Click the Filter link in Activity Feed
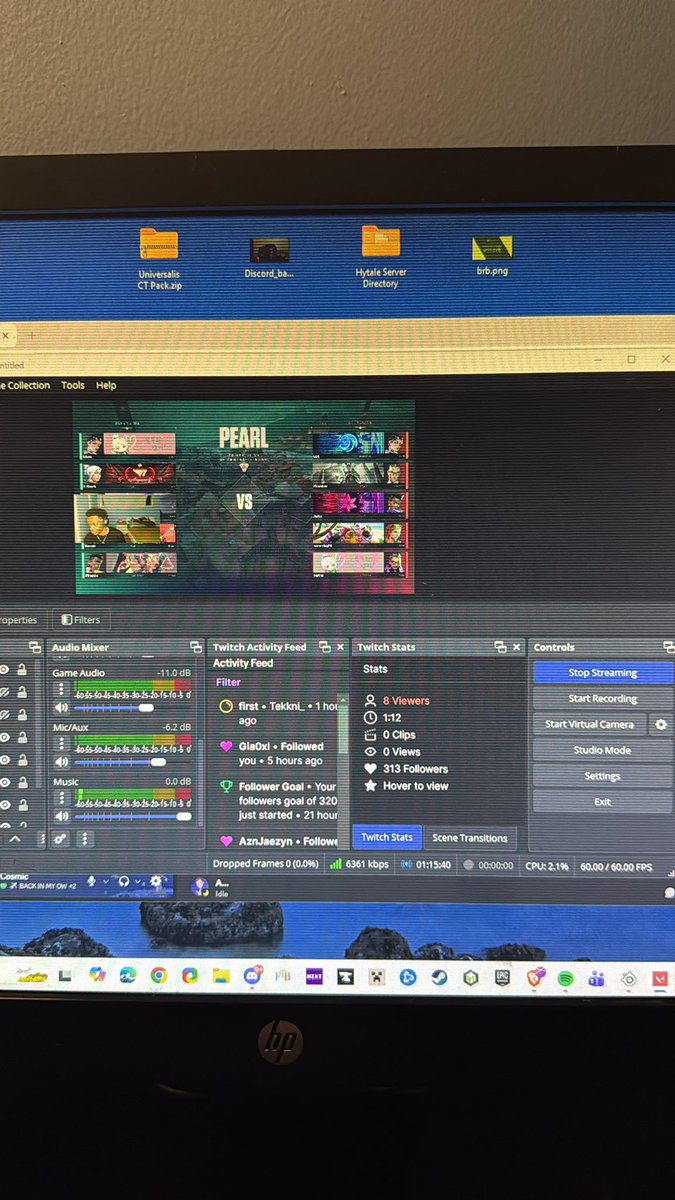This screenshot has width=675, height=1200. pyautogui.click(x=228, y=682)
